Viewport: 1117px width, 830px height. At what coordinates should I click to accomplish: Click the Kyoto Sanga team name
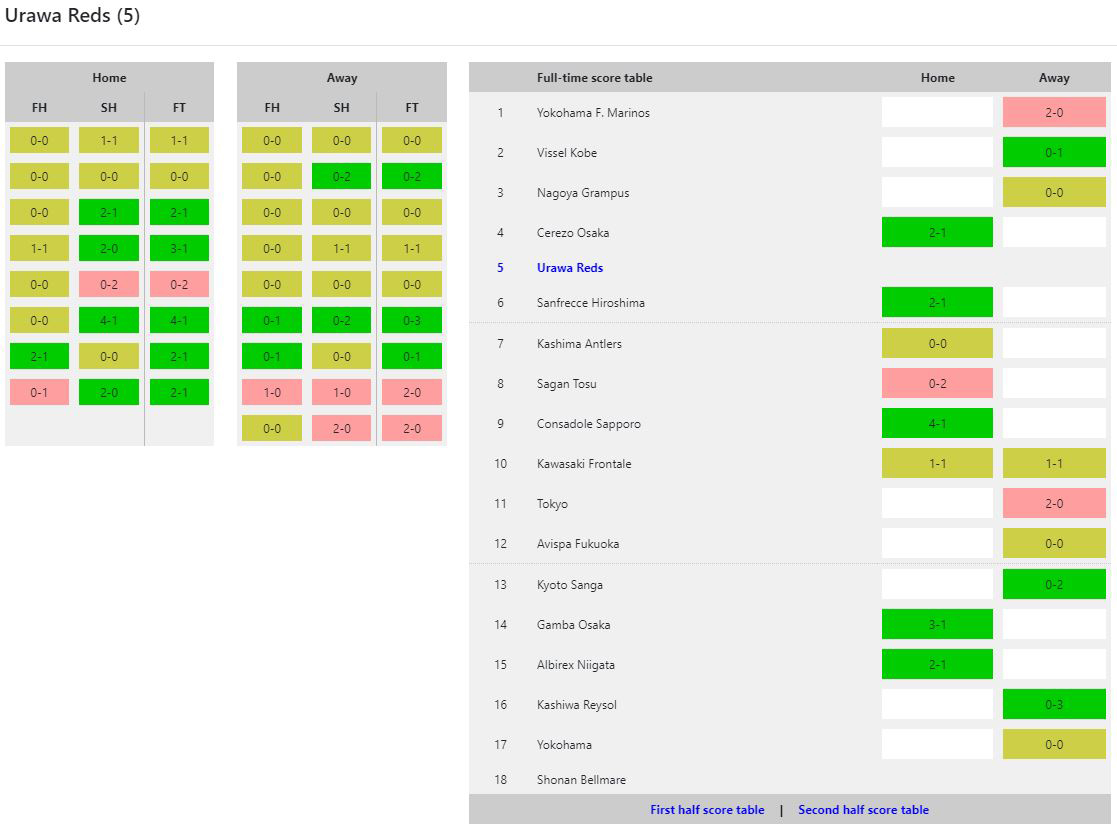click(570, 584)
